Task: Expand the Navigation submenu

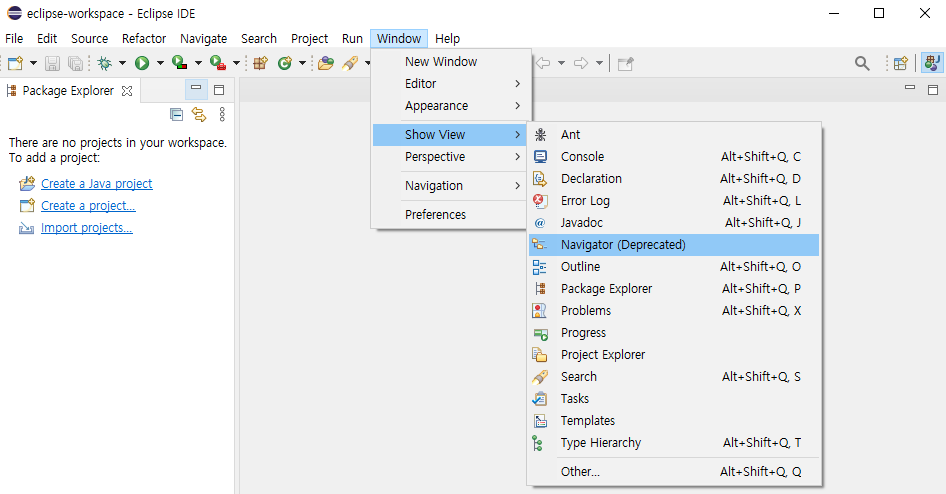Action: (450, 186)
